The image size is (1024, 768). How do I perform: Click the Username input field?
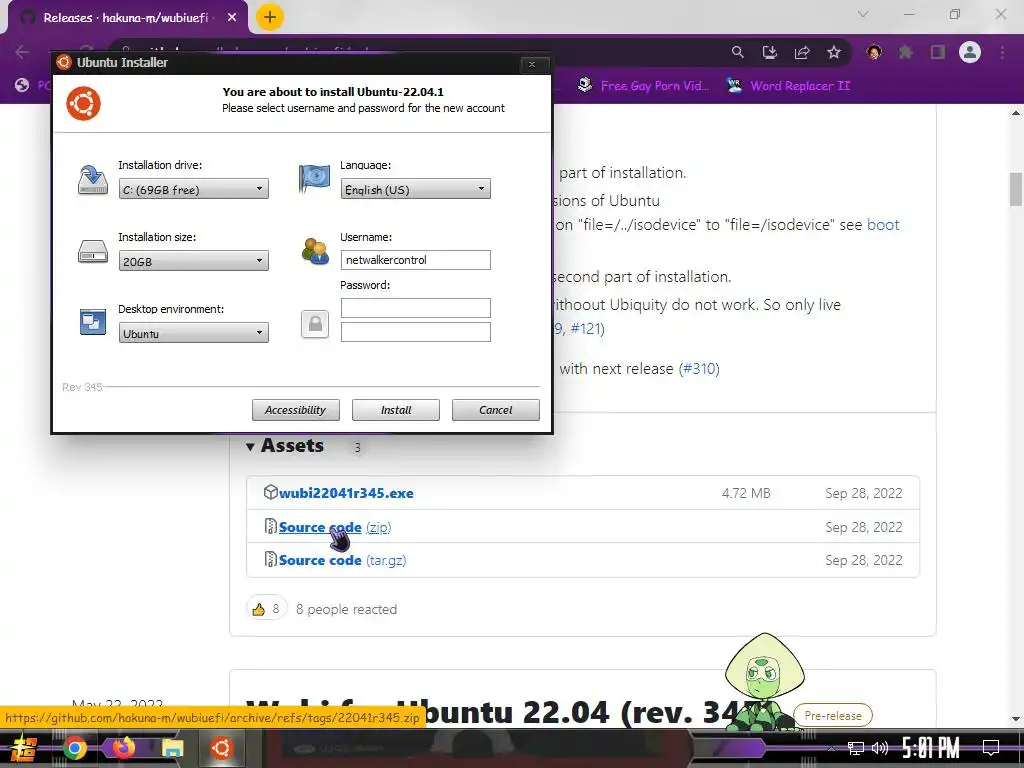[415, 260]
